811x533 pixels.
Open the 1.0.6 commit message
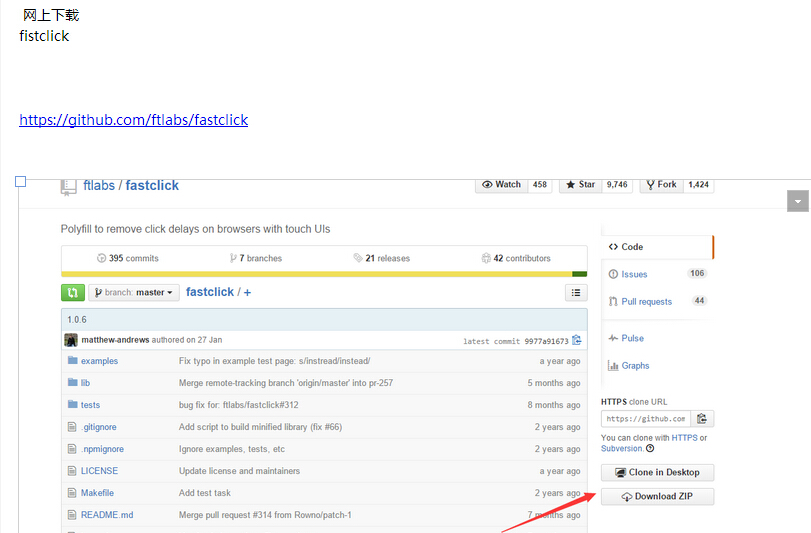tap(77, 319)
